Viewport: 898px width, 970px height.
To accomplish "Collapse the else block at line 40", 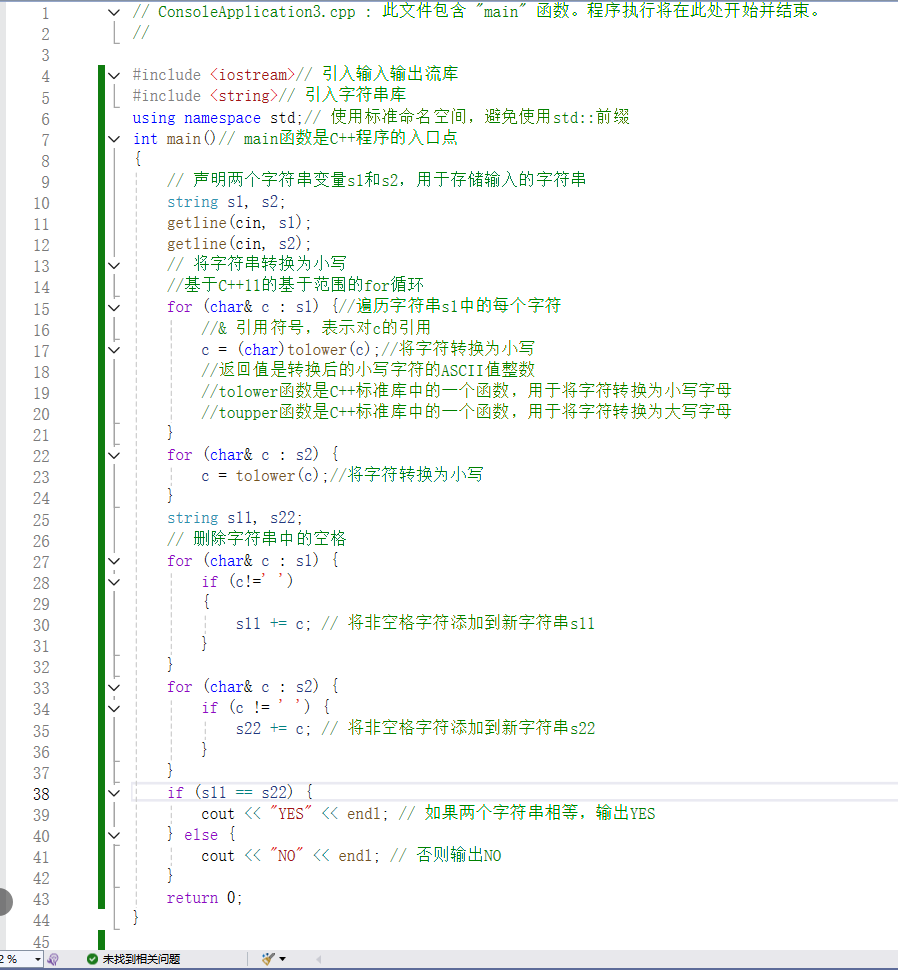I will [114, 835].
